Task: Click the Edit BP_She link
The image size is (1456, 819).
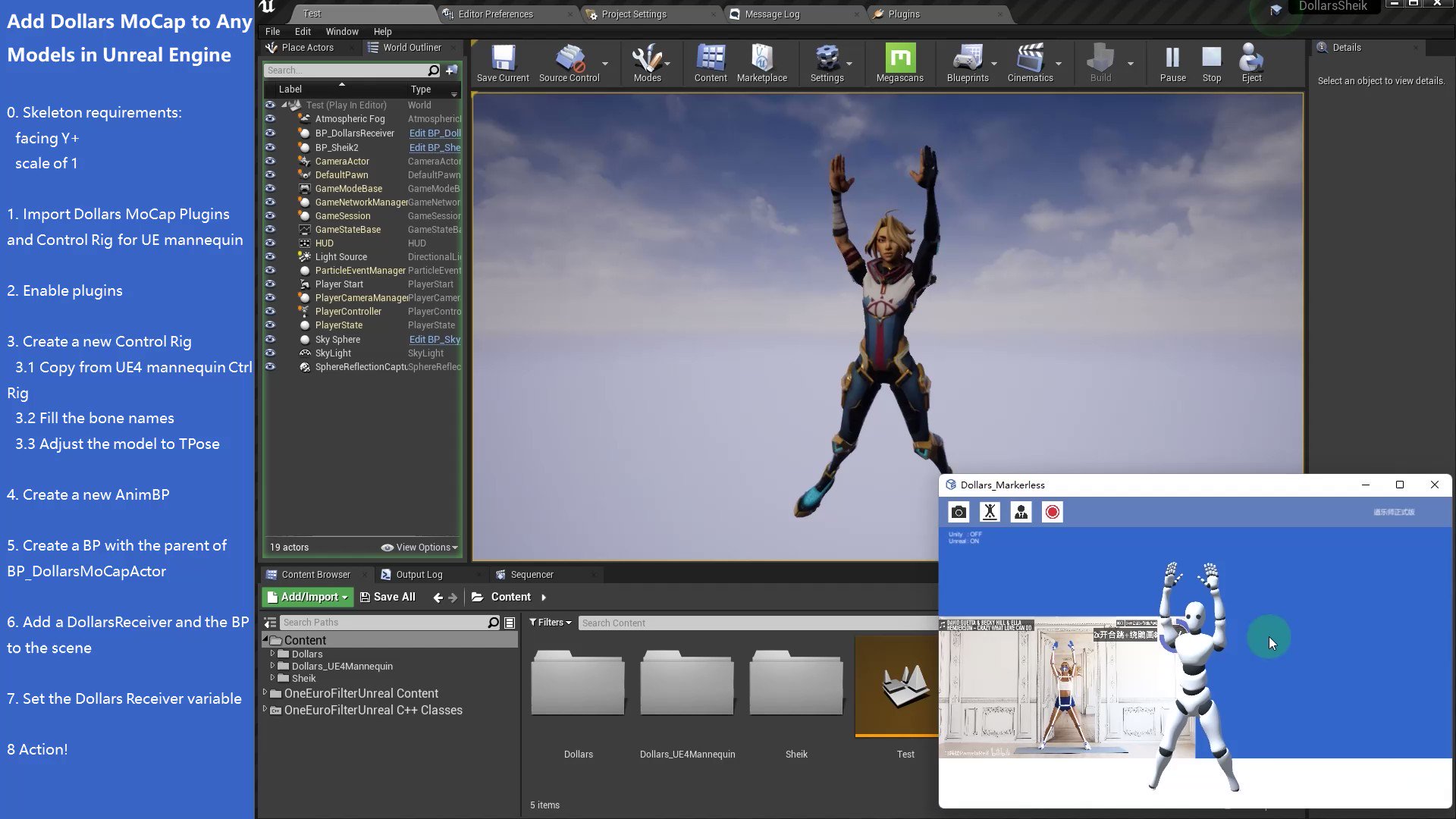Action: tap(435, 147)
